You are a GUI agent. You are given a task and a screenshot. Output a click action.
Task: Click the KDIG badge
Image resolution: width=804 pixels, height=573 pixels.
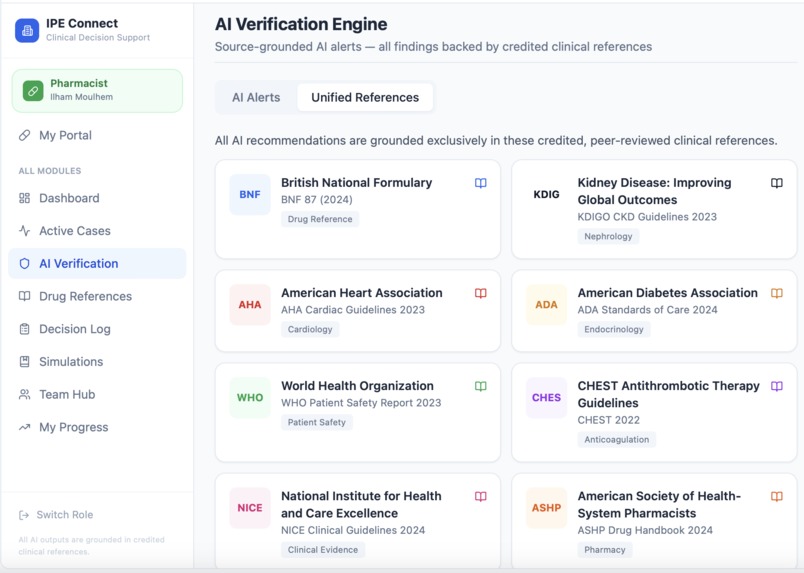tap(547, 194)
